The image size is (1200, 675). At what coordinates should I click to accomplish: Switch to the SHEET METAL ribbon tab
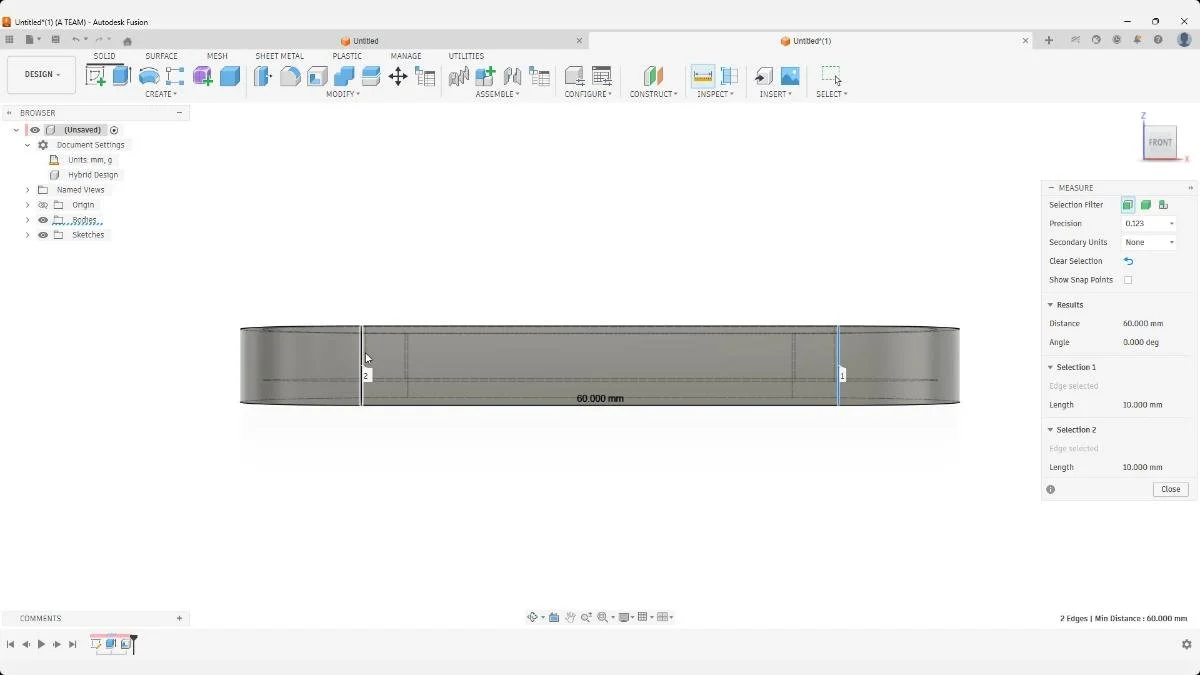pos(279,56)
